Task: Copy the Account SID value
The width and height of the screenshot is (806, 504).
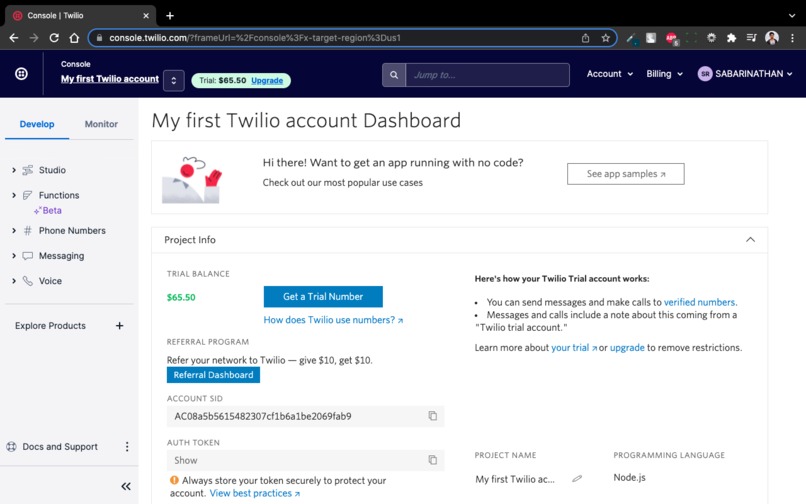Action: [433, 416]
